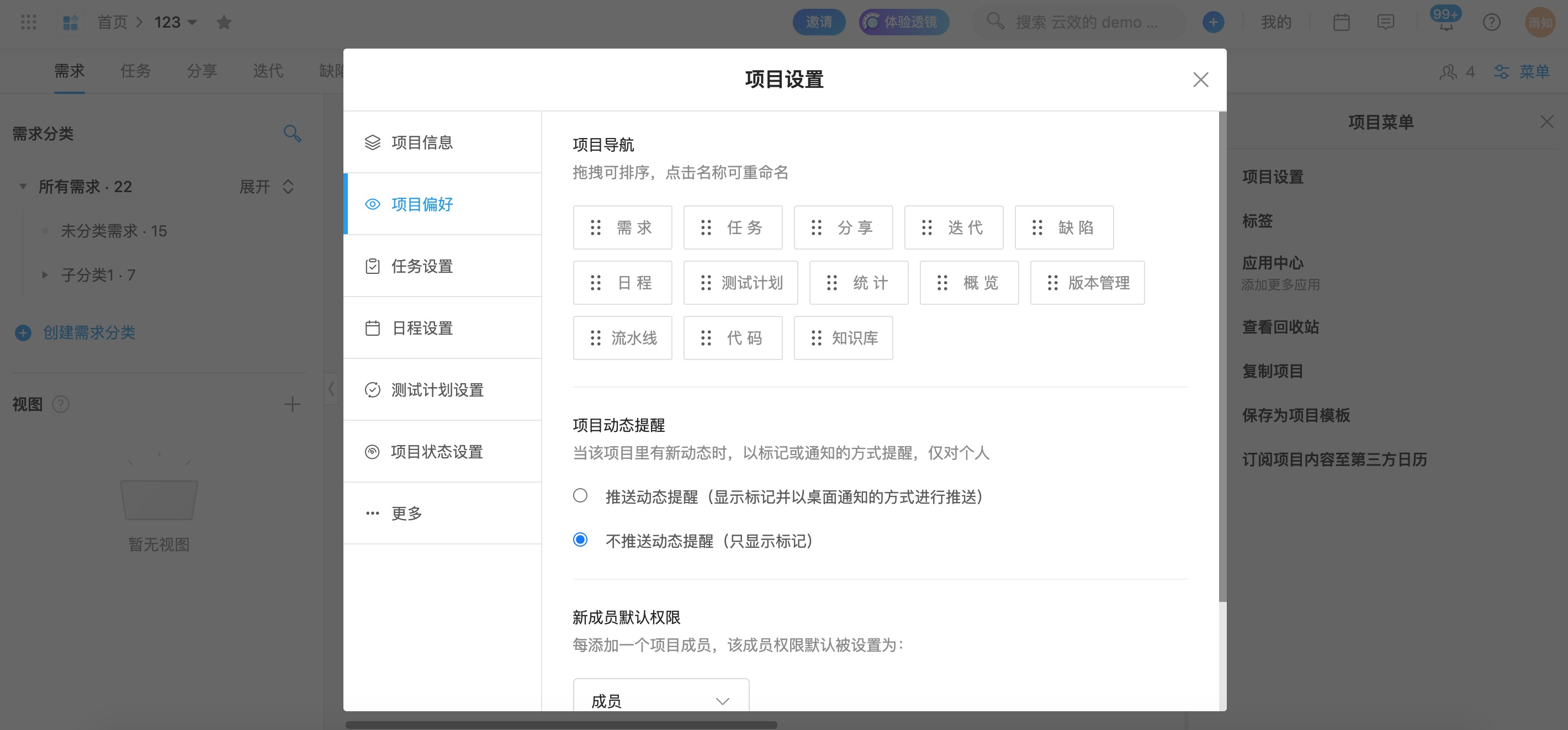Switch to the 迭代 top tab
The width and height of the screenshot is (1568, 730).
point(268,71)
